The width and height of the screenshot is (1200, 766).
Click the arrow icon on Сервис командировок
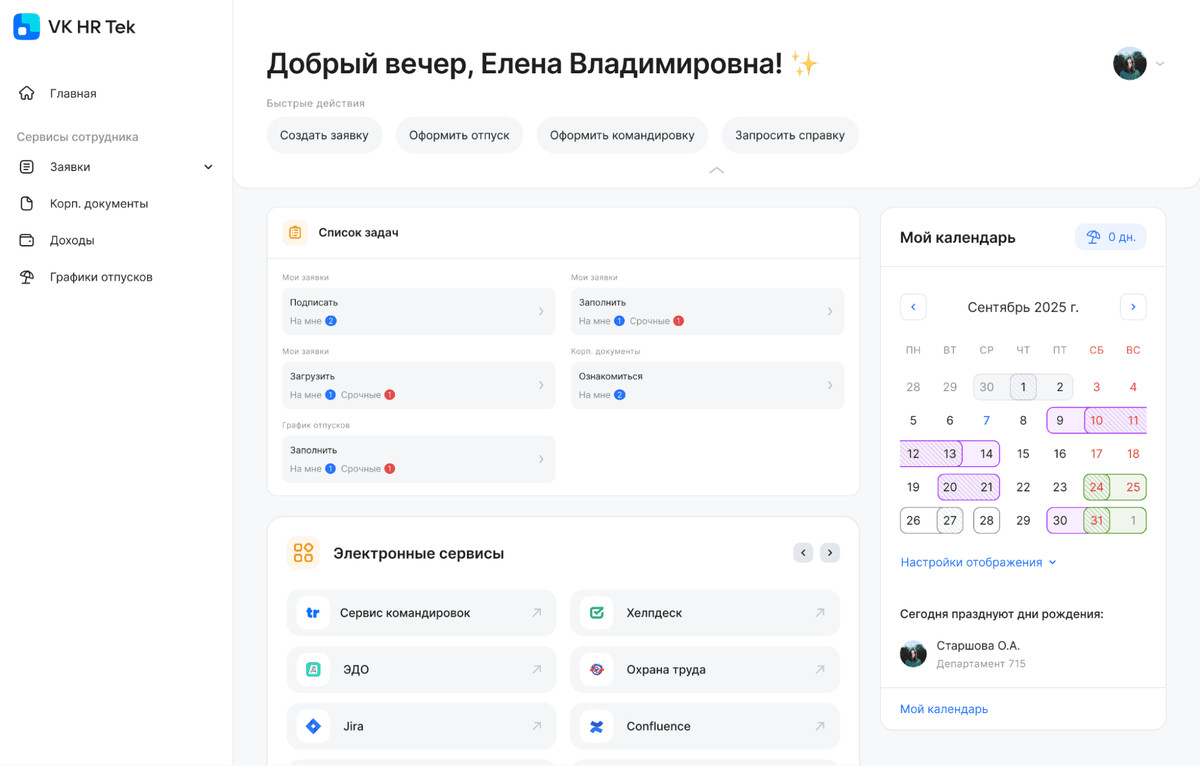(x=537, y=613)
